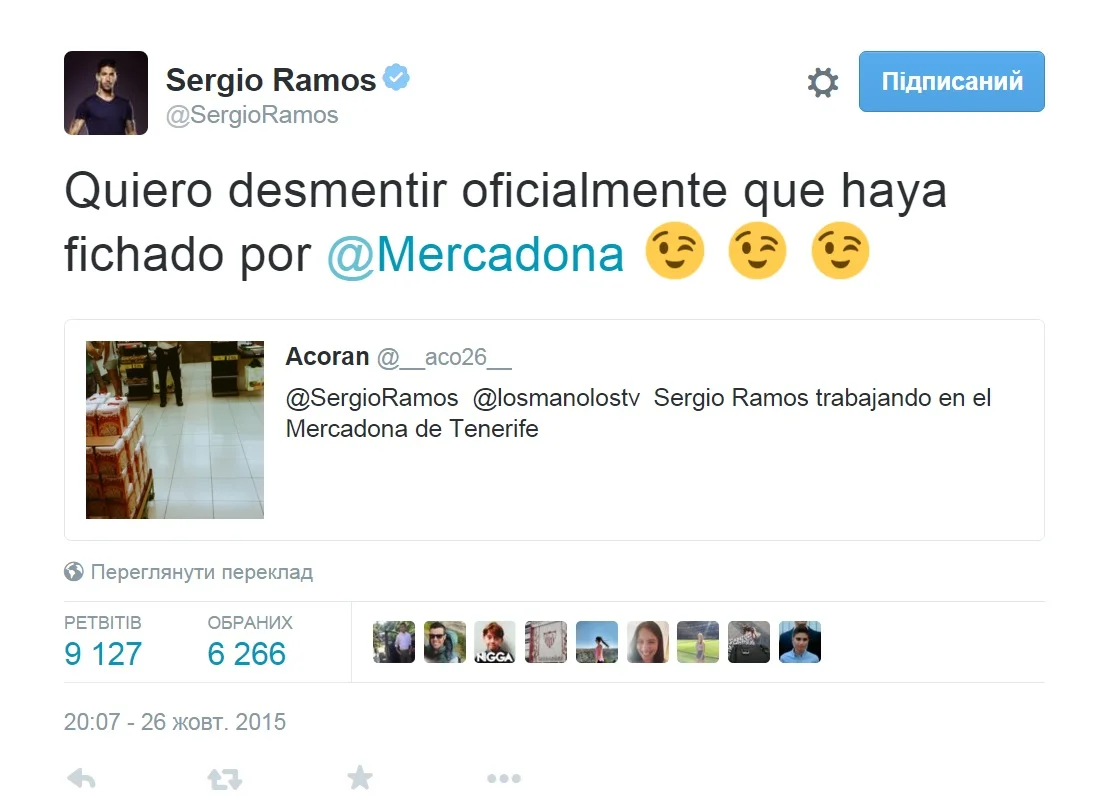Screen dimensions: 1112x806
Task: Click the globe icon for translation
Action: [74, 571]
